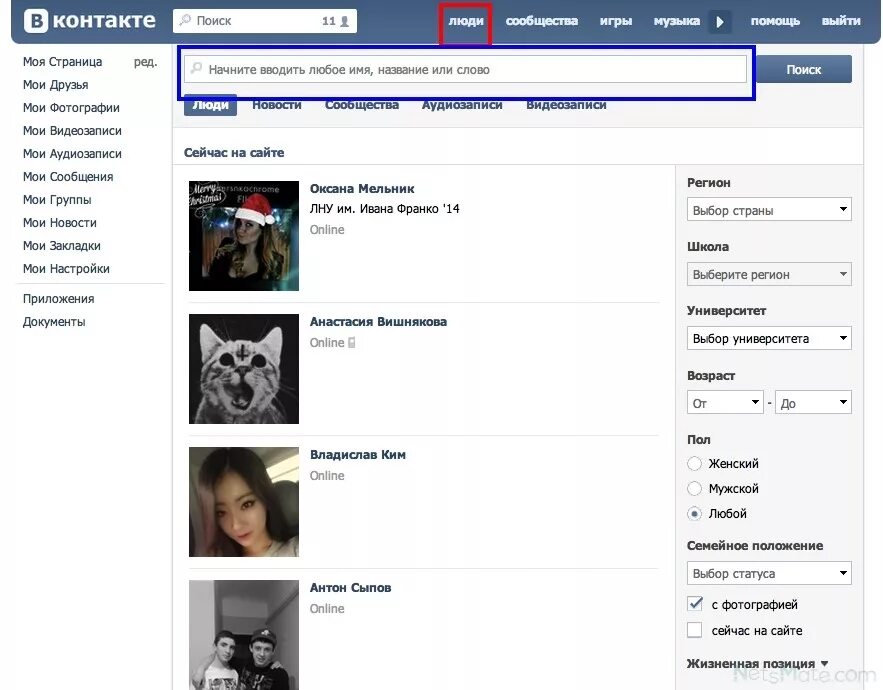Screen dimensions: 883x690
Task: Open the Выбор статуса dropdown
Action: [769, 573]
